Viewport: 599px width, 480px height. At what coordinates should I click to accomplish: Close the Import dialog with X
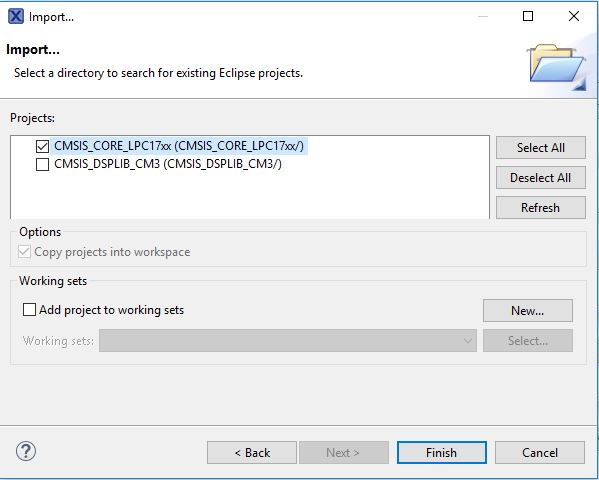pos(574,16)
